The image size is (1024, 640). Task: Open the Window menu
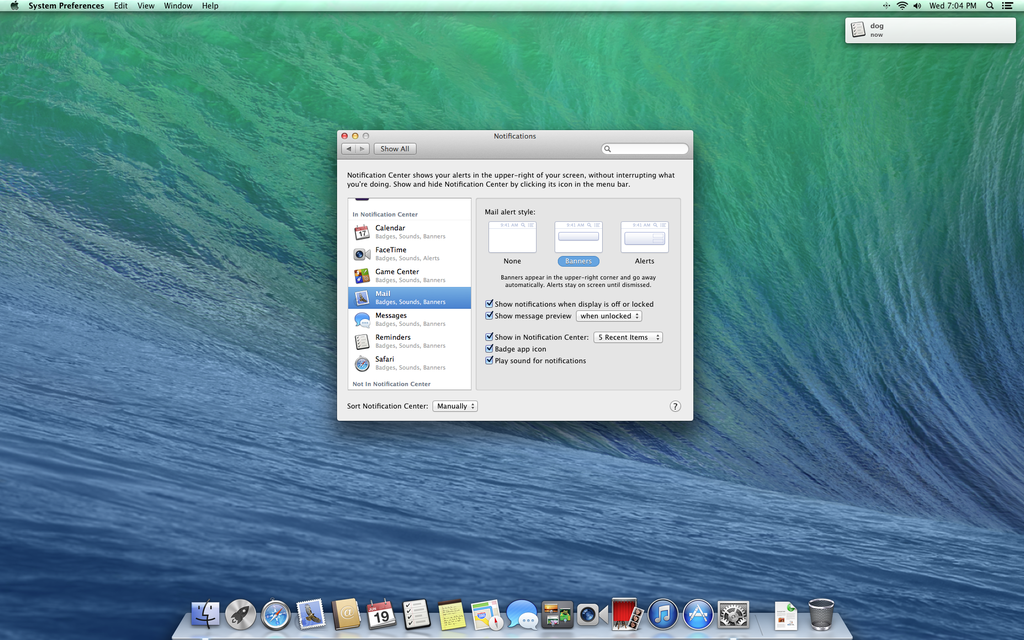pyautogui.click(x=177, y=6)
